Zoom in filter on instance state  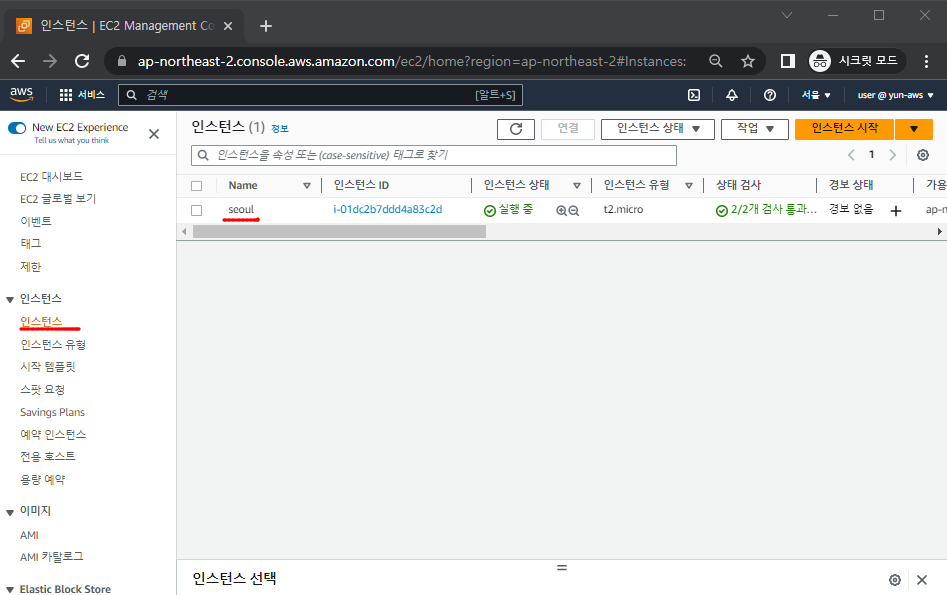pyautogui.click(x=561, y=210)
